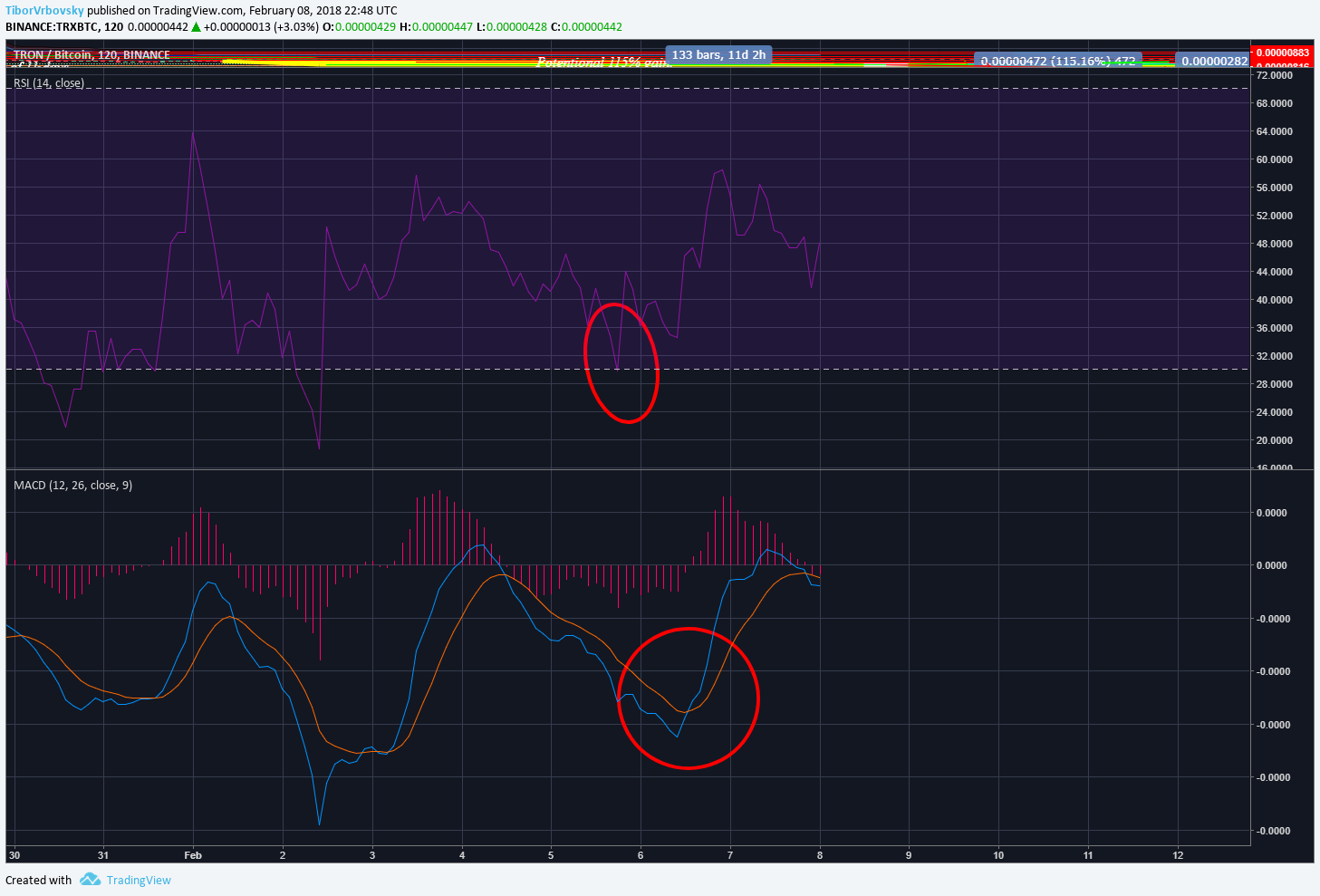Click the price change '+0.00000013 (+3.03%)'
Screen dimensions: 1320x896
pyautogui.click(x=261, y=27)
